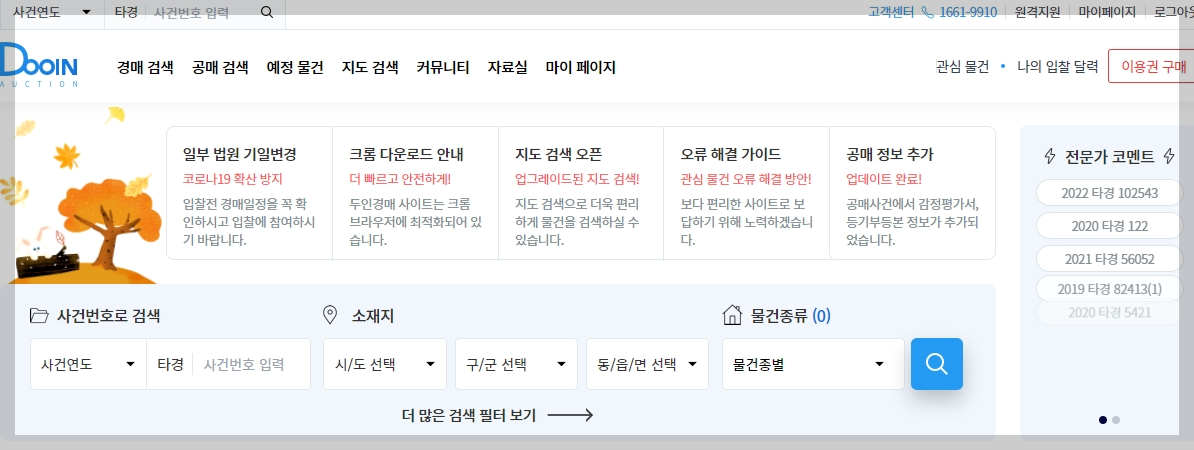1194x450 pixels.
Task: Click the 고객센터 link
Action: [891, 12]
